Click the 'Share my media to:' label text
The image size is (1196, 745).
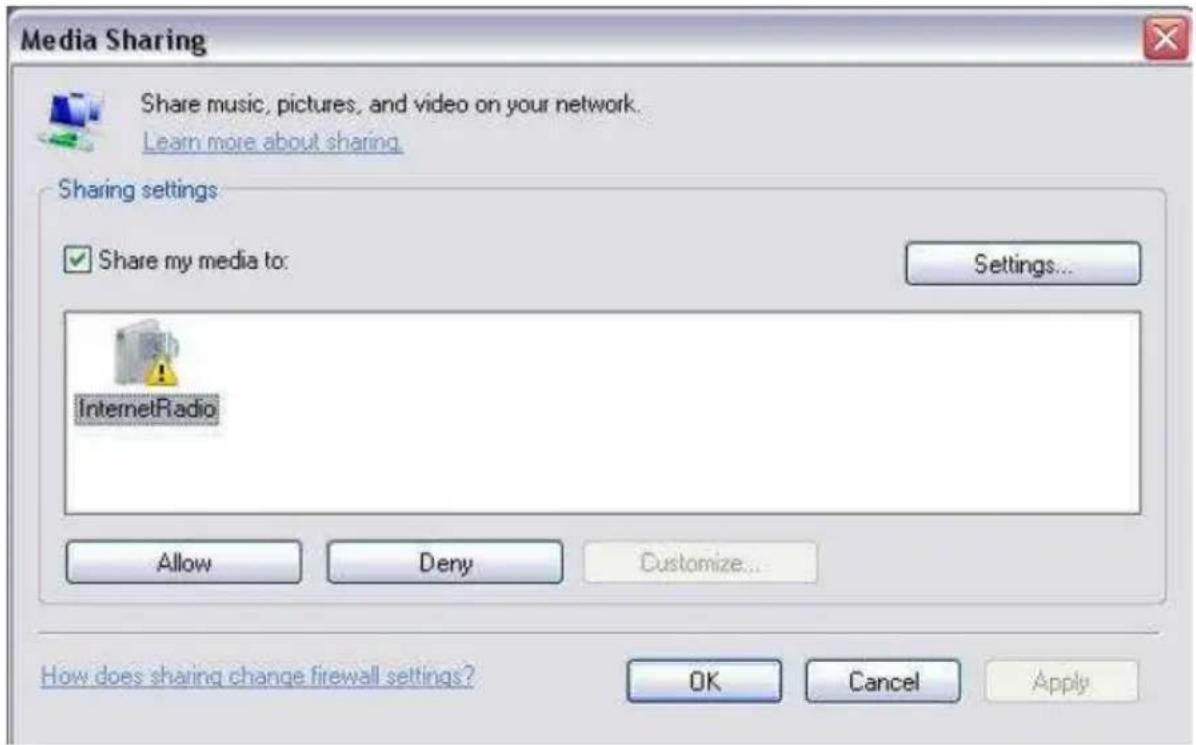[193, 261]
